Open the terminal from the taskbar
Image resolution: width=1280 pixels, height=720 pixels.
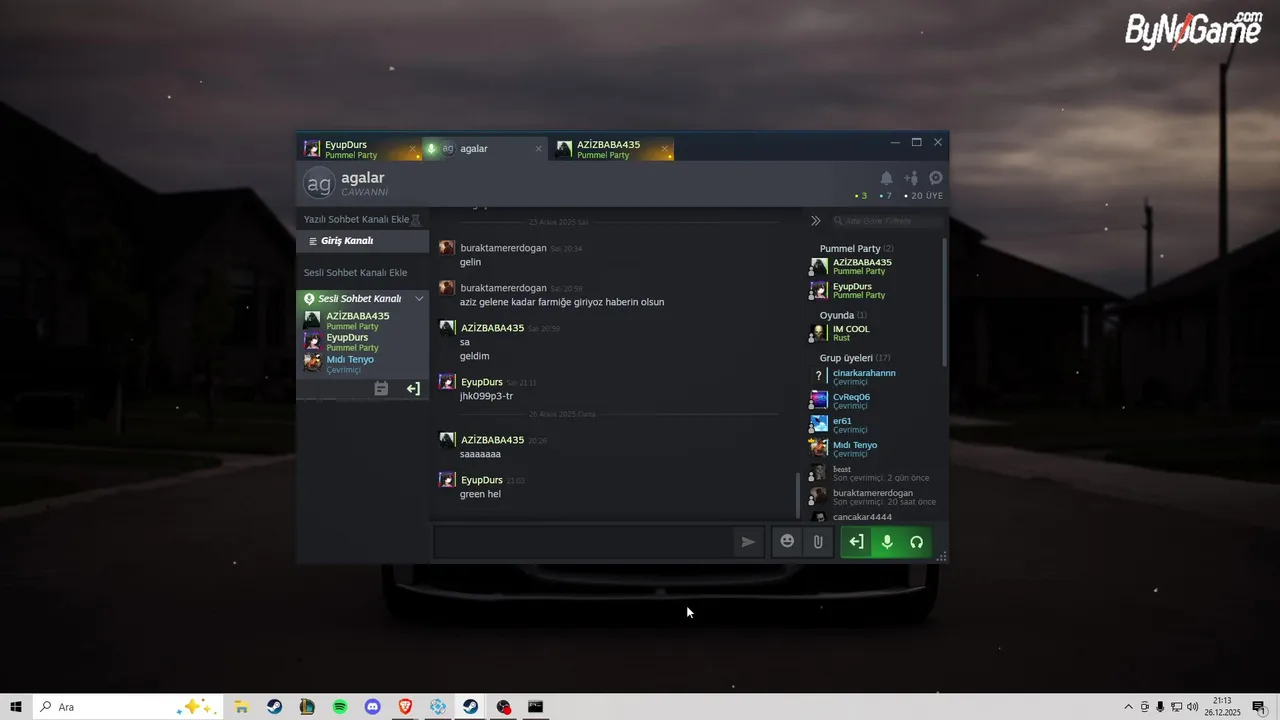tap(536, 707)
